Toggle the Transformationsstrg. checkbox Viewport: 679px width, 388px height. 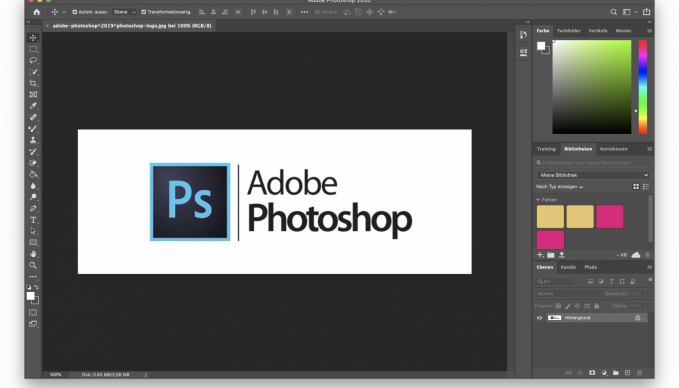[x=144, y=12]
